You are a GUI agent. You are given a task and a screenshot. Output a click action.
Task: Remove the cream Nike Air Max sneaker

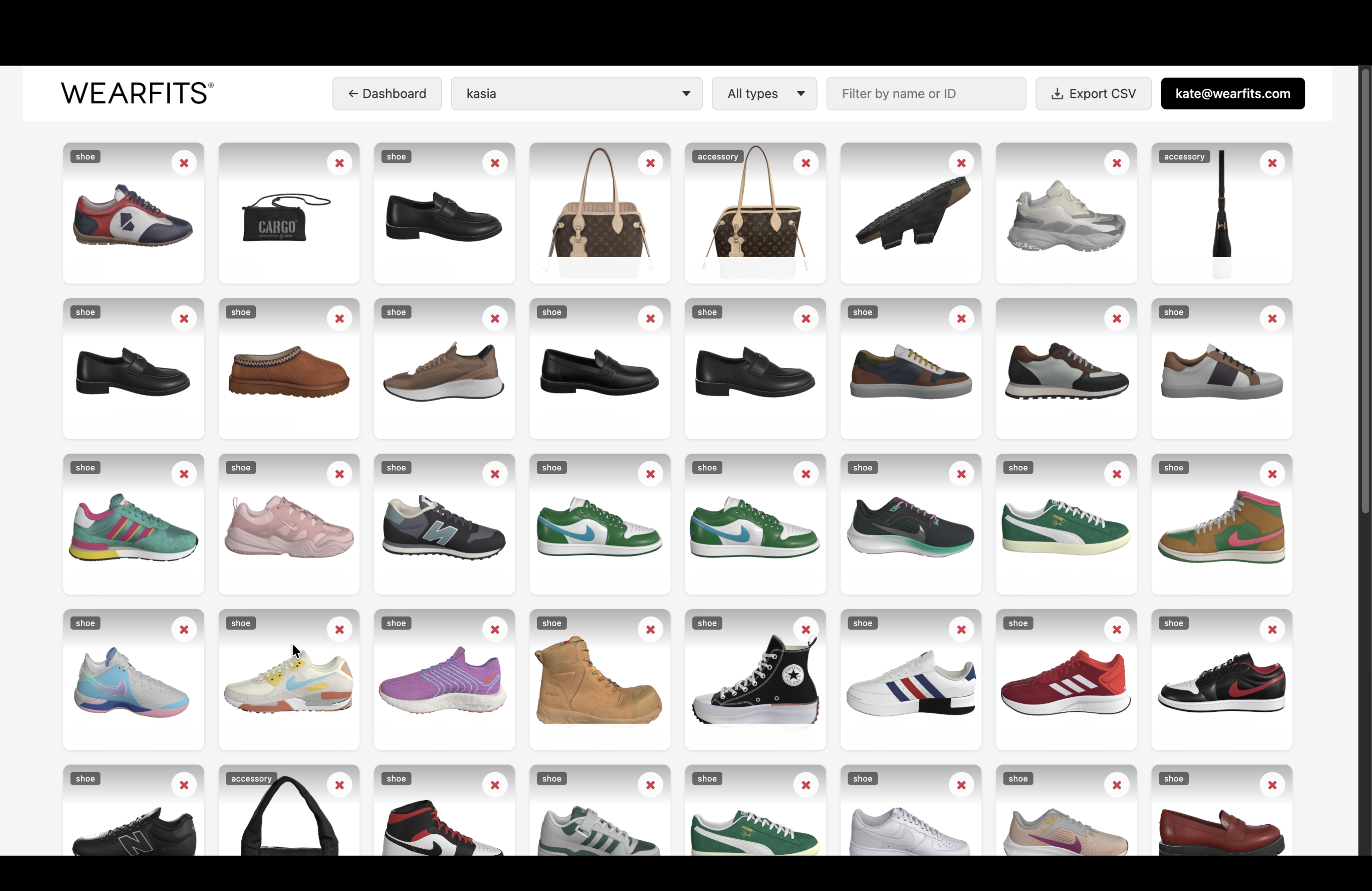tap(339, 630)
